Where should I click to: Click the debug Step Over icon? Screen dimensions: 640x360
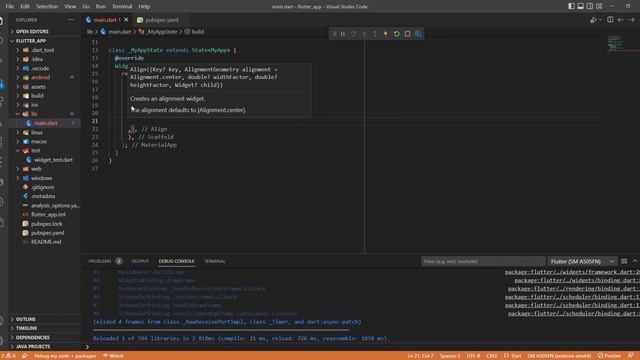coord(353,34)
